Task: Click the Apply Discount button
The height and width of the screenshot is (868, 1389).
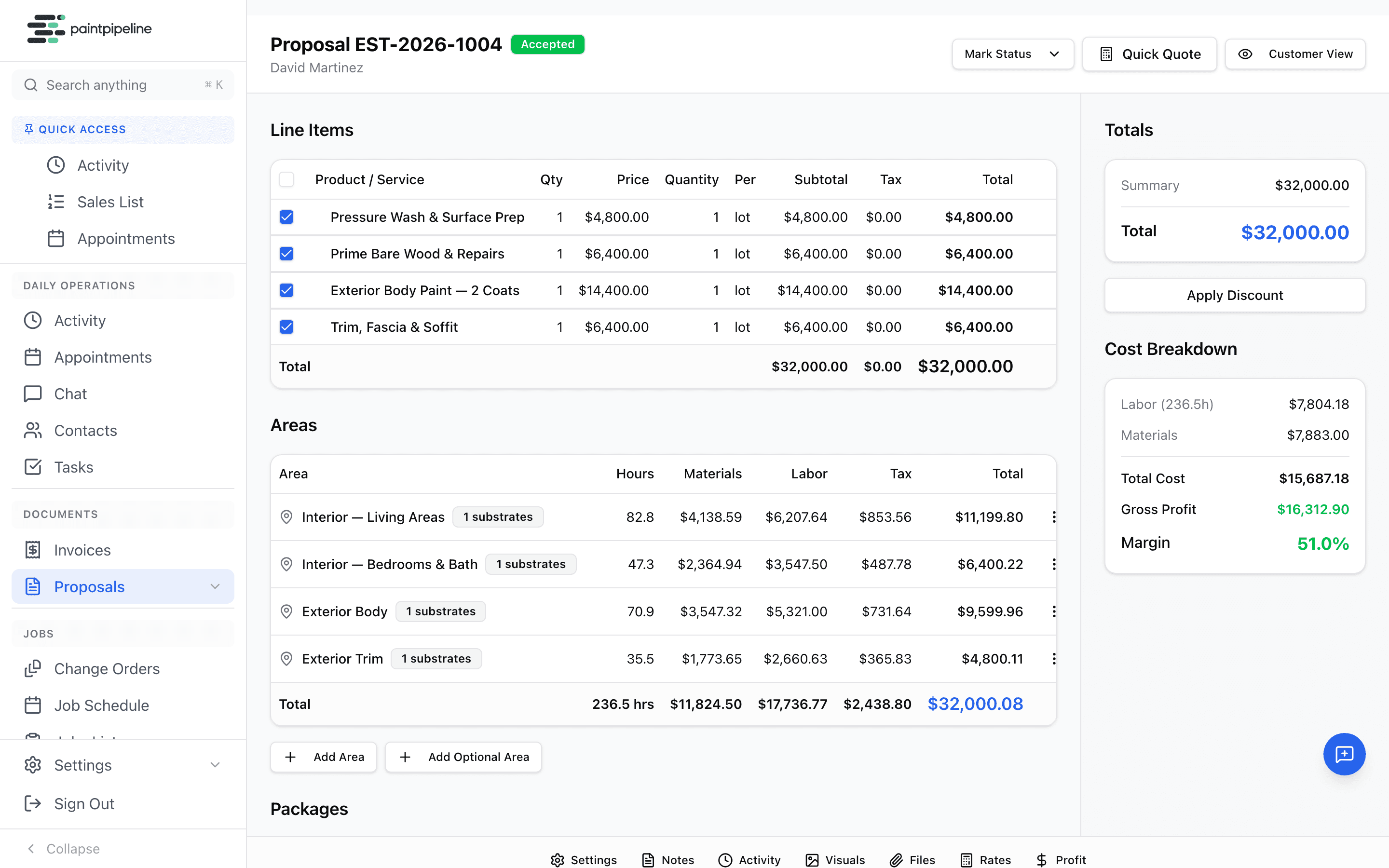Action: pos(1235,295)
